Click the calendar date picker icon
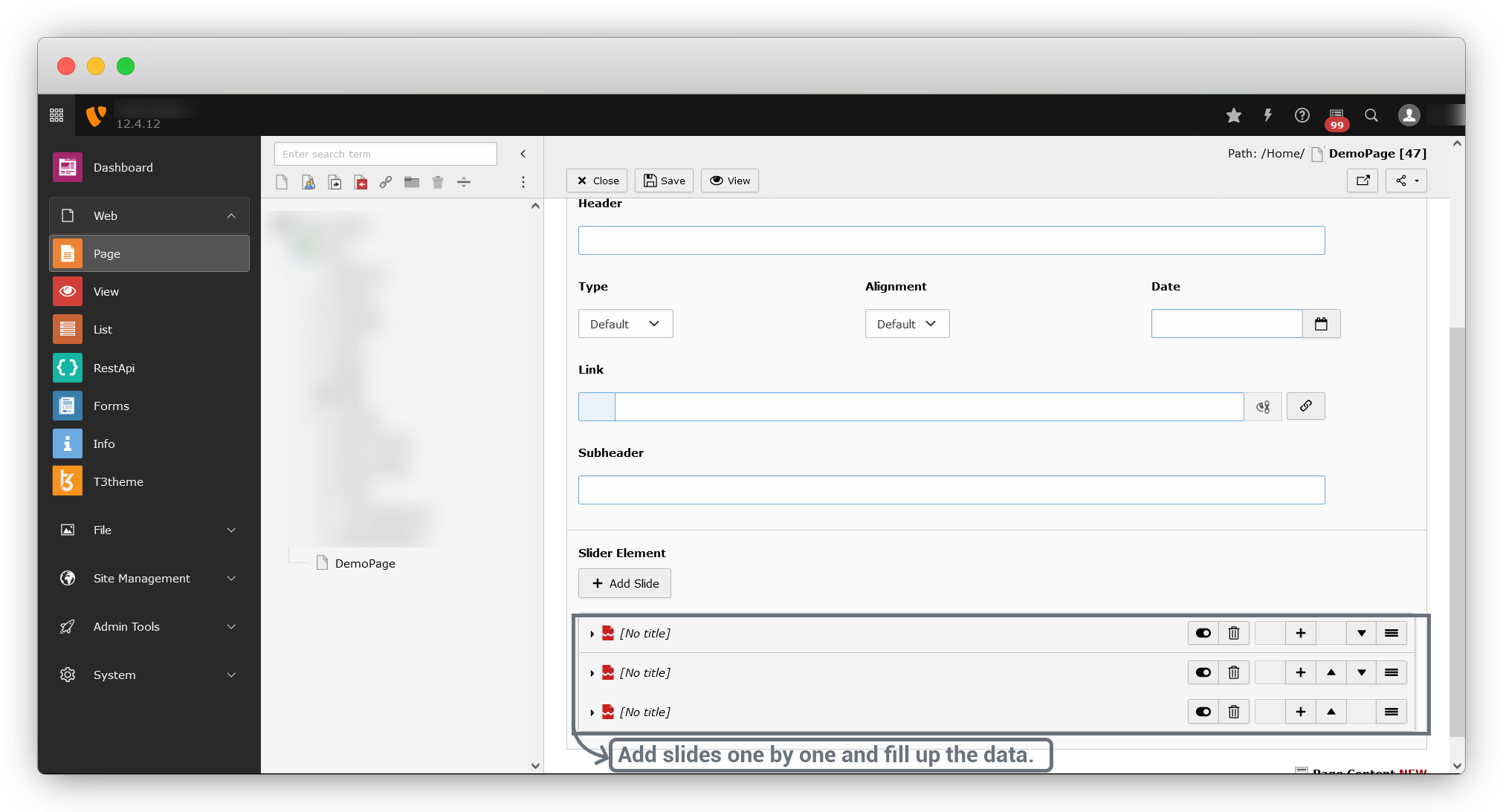This screenshot has height=812, width=1503. (x=1321, y=324)
